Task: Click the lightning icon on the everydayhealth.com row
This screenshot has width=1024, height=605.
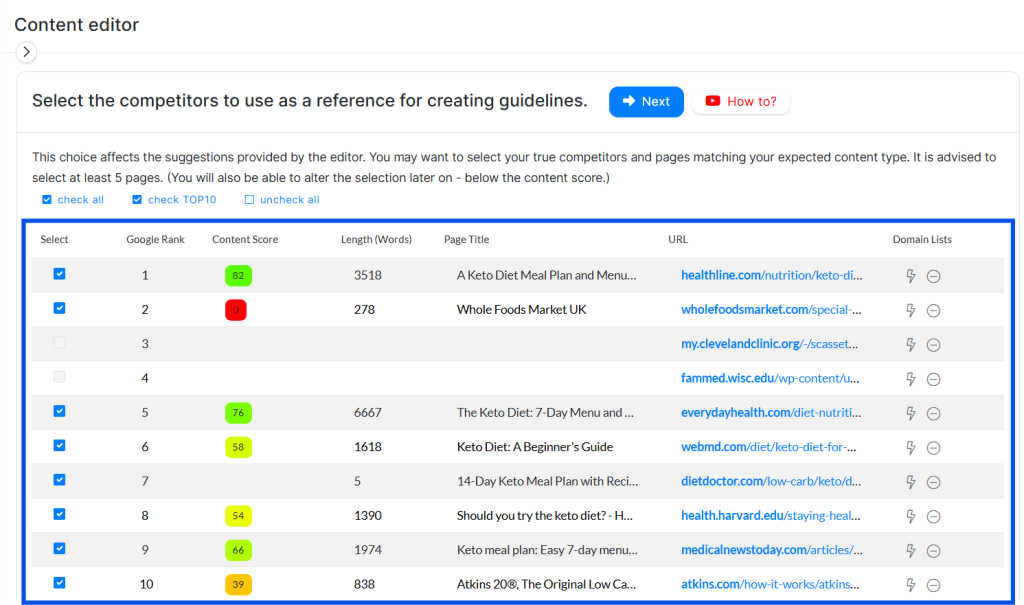Action: 911,413
